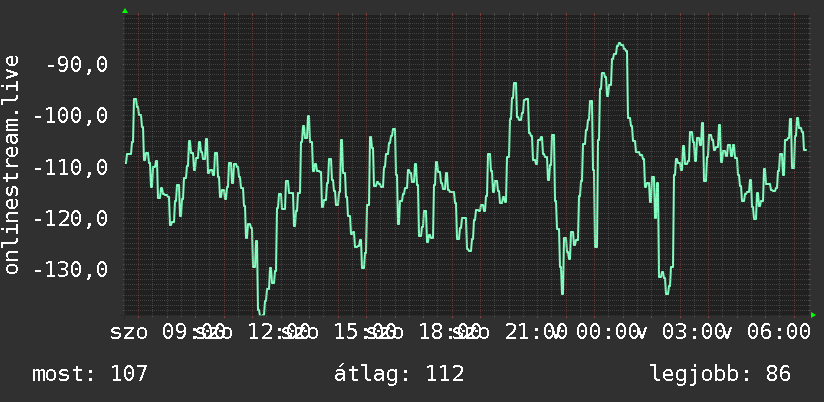The width and height of the screenshot is (824, 402).
Task: Click the szo 09:00 time label
Action: pyautogui.click(x=167, y=332)
